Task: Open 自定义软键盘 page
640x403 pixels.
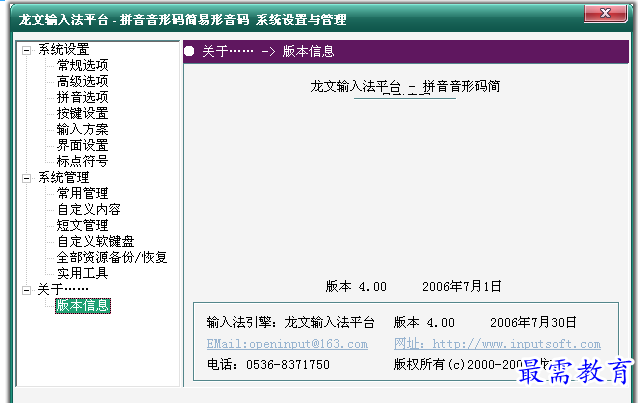Action: click(x=96, y=241)
